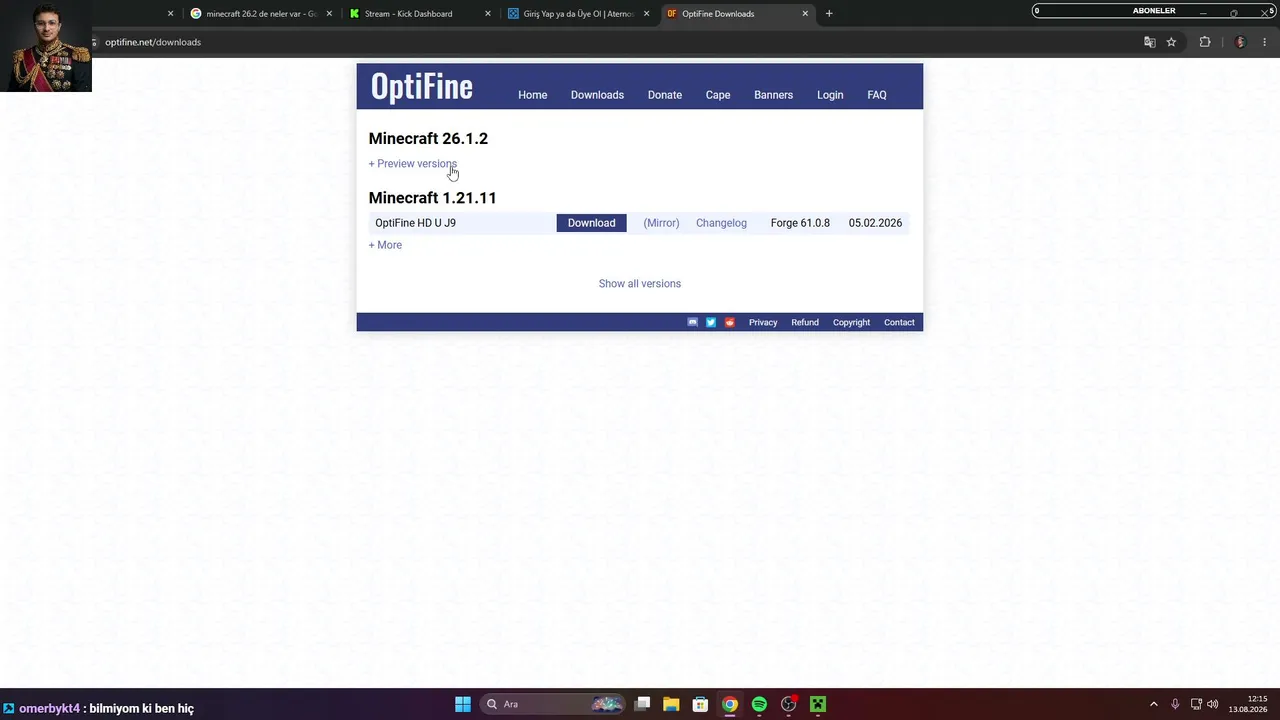
Task: Show all versions list
Action: [640, 284]
